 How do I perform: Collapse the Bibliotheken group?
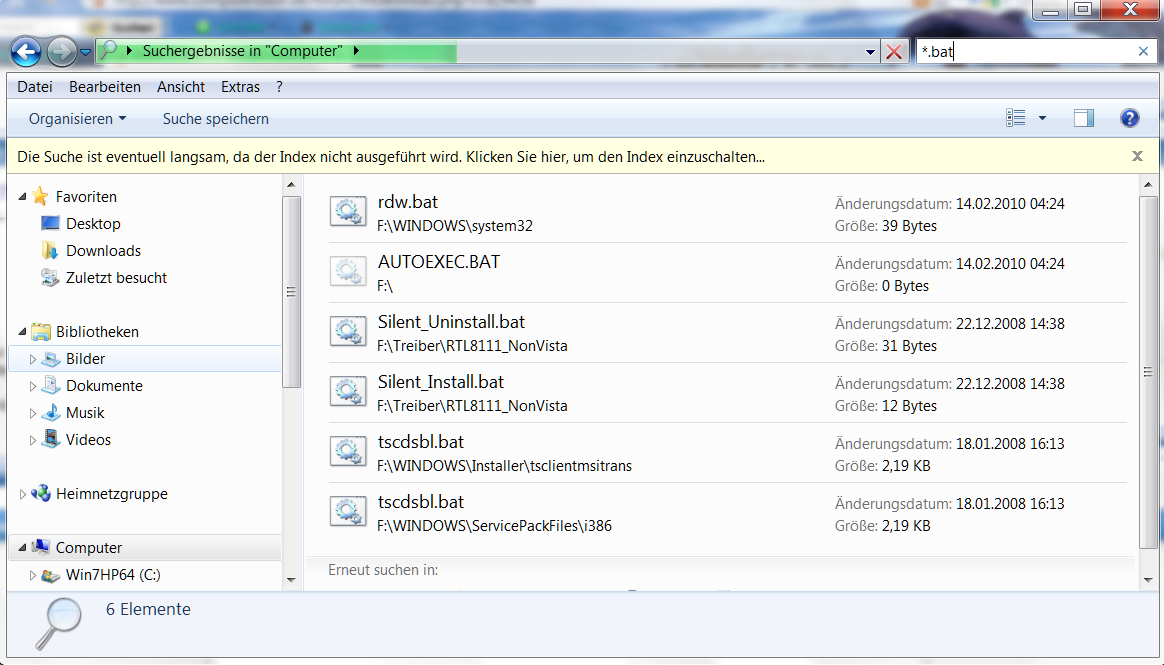coord(22,332)
